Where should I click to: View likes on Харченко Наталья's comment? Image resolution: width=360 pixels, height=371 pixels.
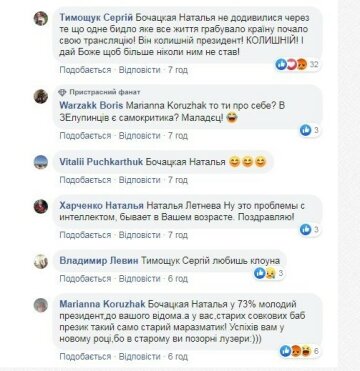point(310,229)
